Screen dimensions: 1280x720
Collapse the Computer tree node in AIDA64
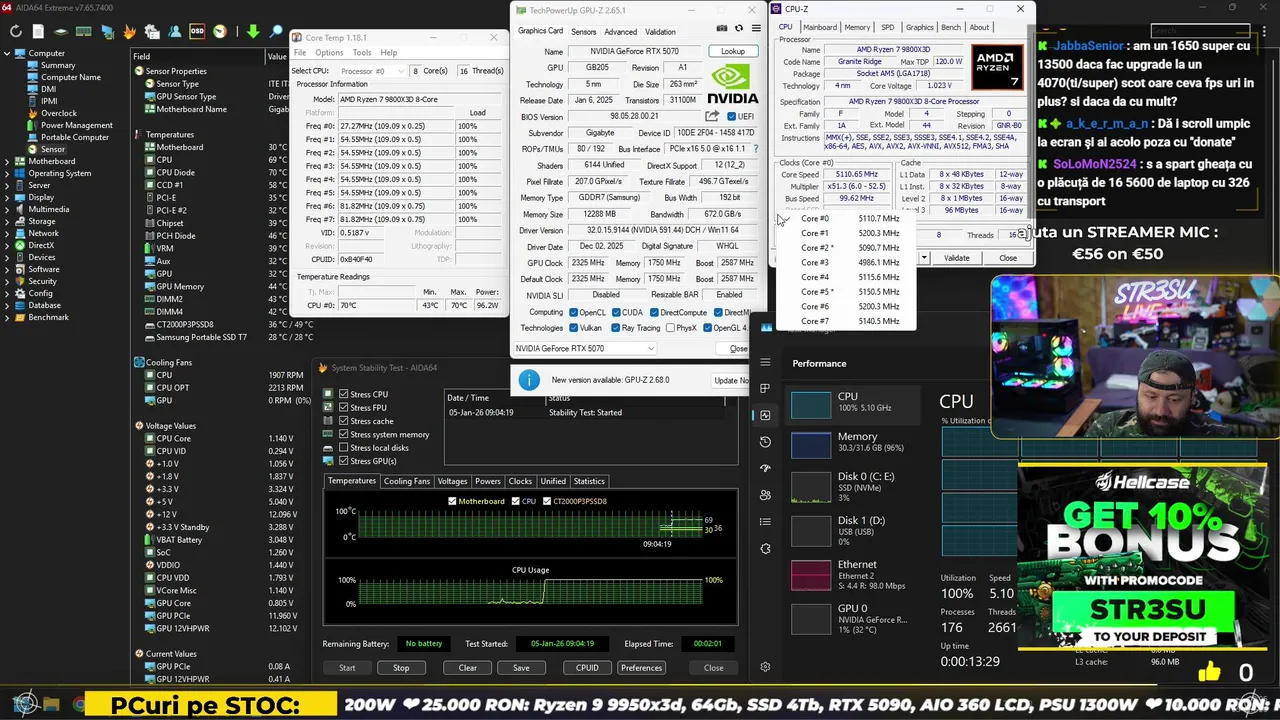[7, 53]
